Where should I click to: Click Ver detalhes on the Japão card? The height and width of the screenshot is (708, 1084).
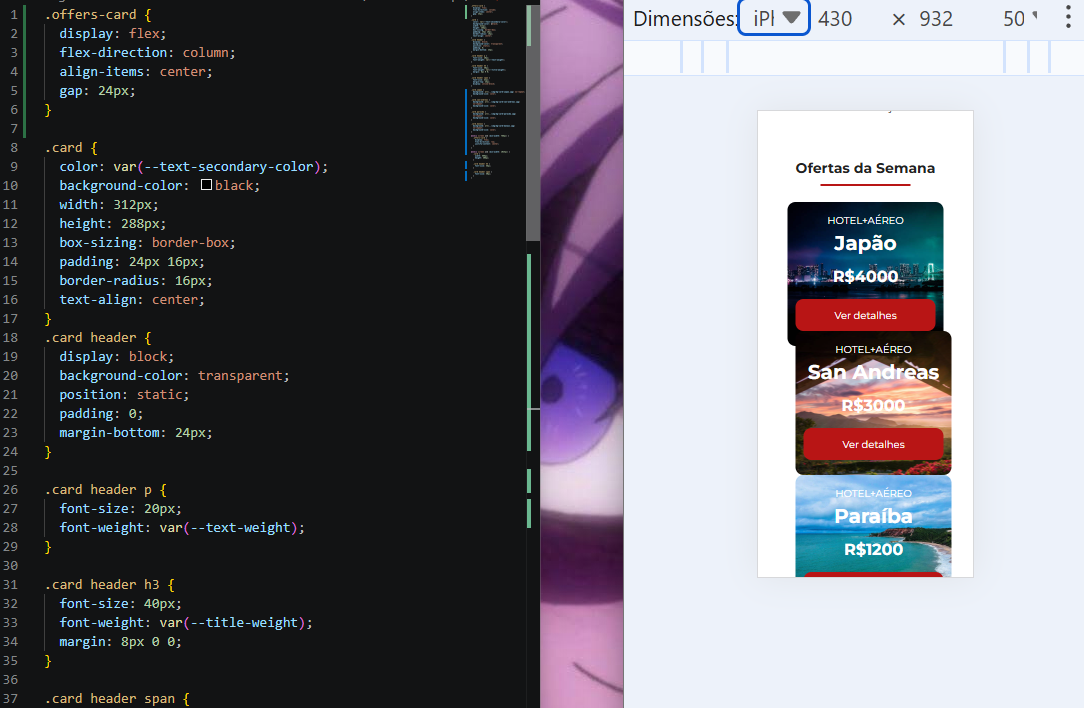click(865, 315)
